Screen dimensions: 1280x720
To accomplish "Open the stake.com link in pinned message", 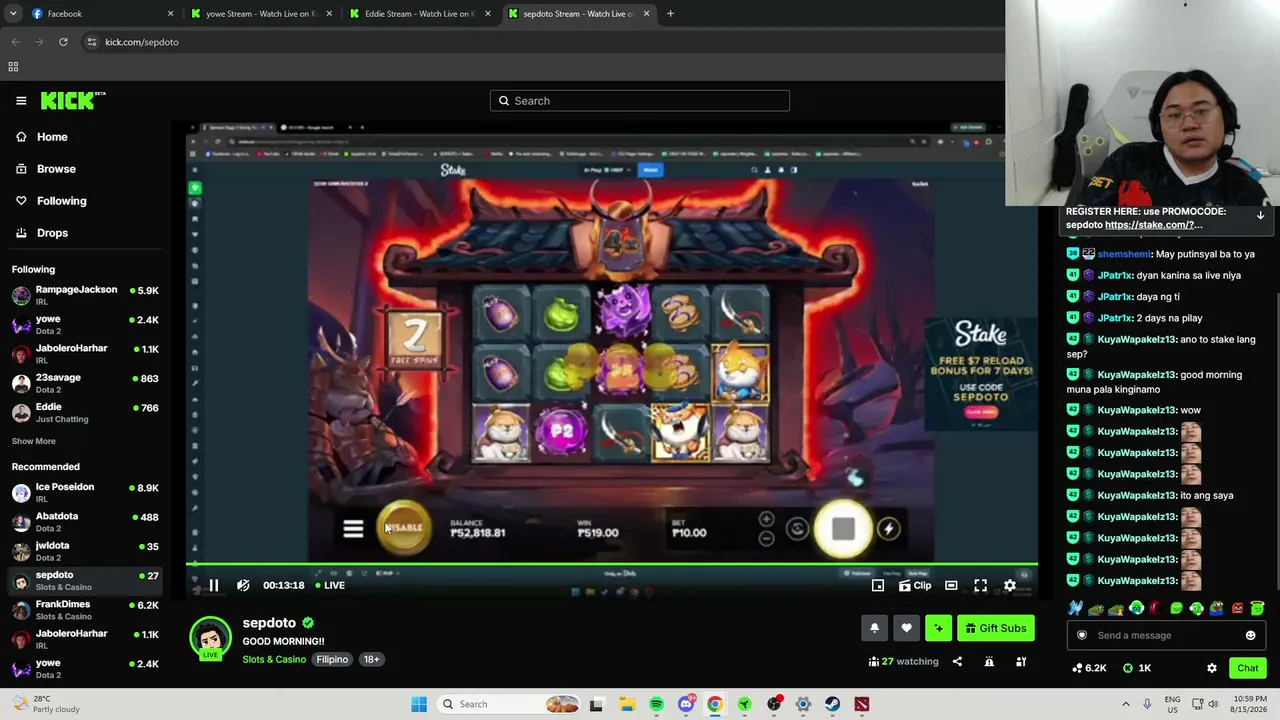I will (x=1154, y=225).
